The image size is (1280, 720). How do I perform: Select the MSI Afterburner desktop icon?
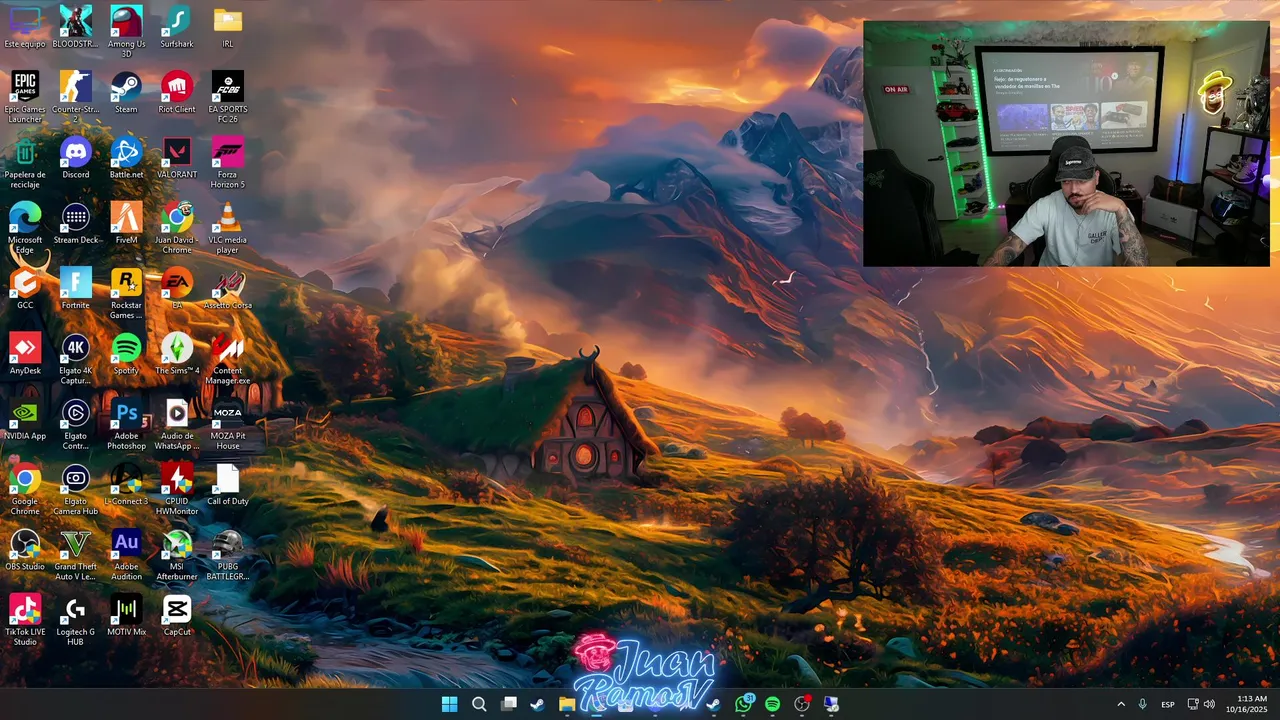(177, 555)
